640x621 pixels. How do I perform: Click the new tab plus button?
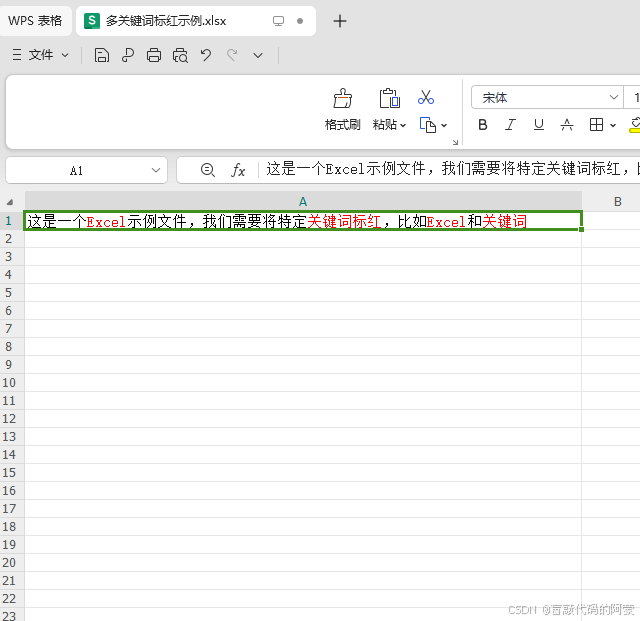click(340, 21)
